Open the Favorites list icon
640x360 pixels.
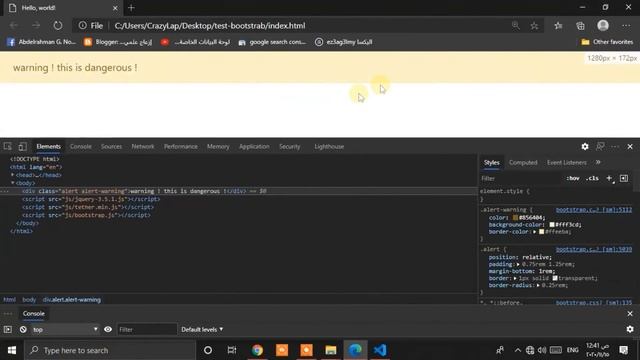pos(558,26)
